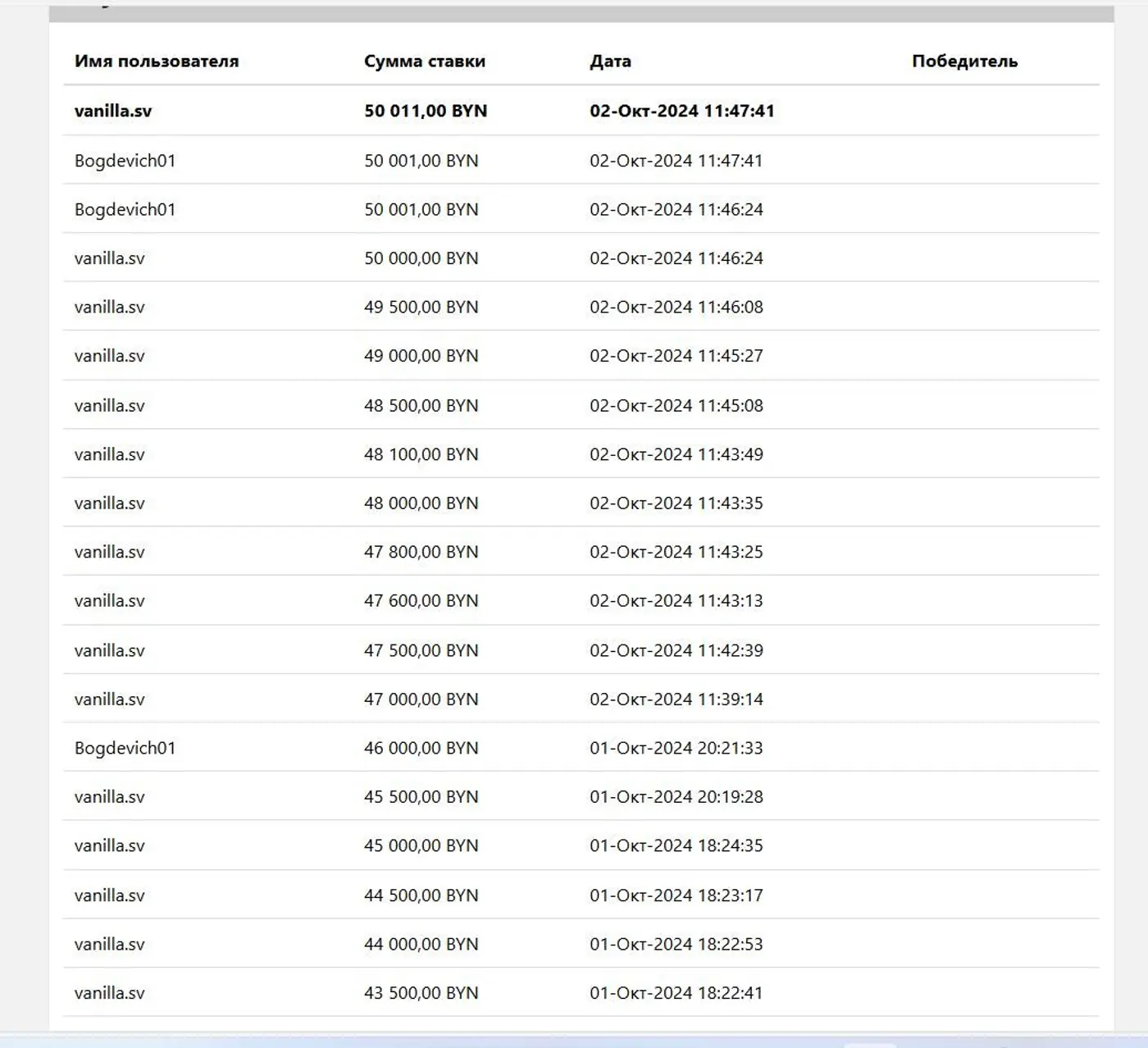This screenshot has width=1148, height=1048.
Task: Click the 50 011,00 BYN bid amount
Action: (x=426, y=111)
